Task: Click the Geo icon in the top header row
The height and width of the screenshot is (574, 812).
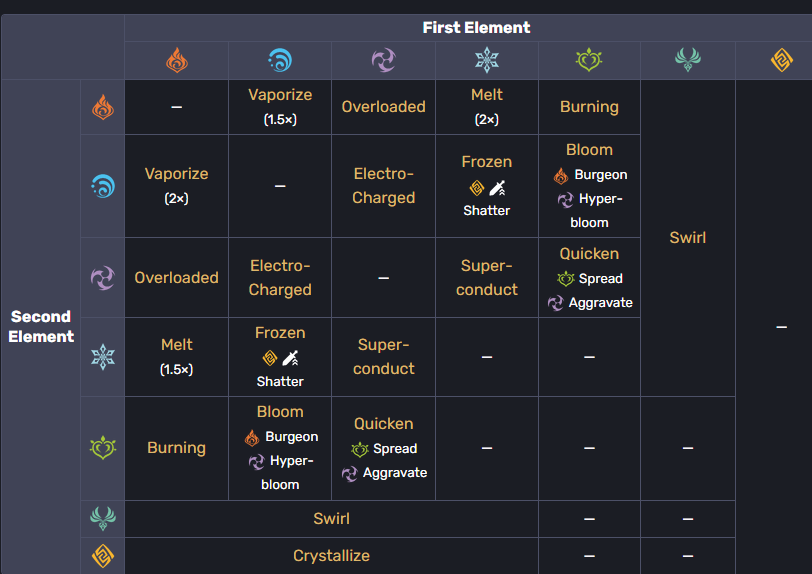Action: click(x=781, y=61)
